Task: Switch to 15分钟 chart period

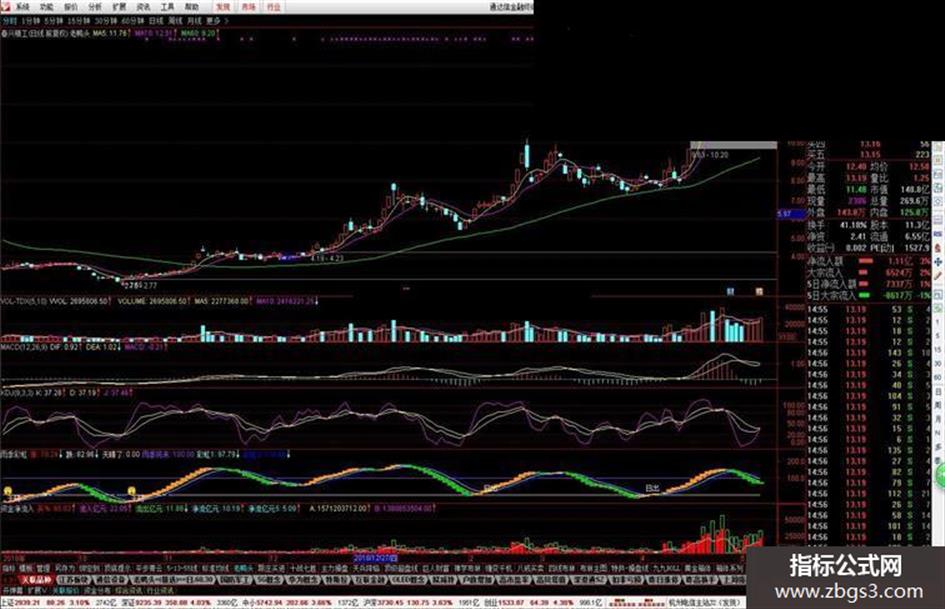Action: pos(78,21)
